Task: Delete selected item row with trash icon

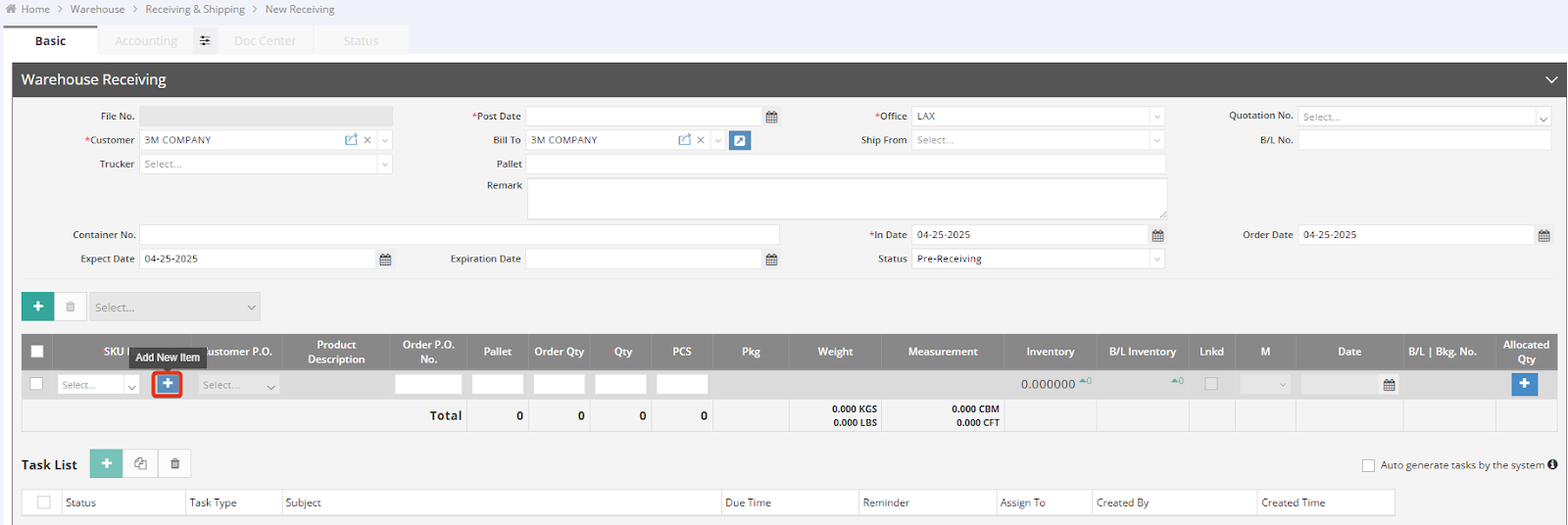Action: 71,307
